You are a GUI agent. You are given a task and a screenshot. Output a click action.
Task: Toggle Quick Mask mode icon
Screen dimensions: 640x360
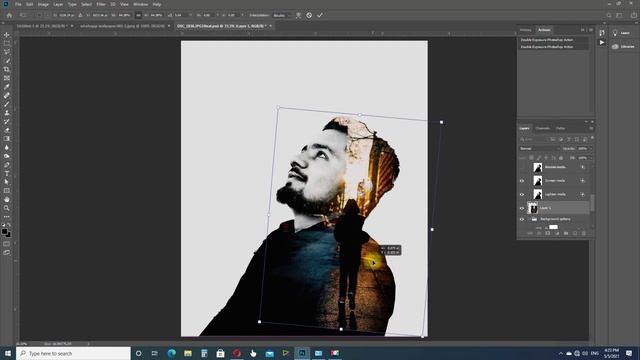coord(7,244)
